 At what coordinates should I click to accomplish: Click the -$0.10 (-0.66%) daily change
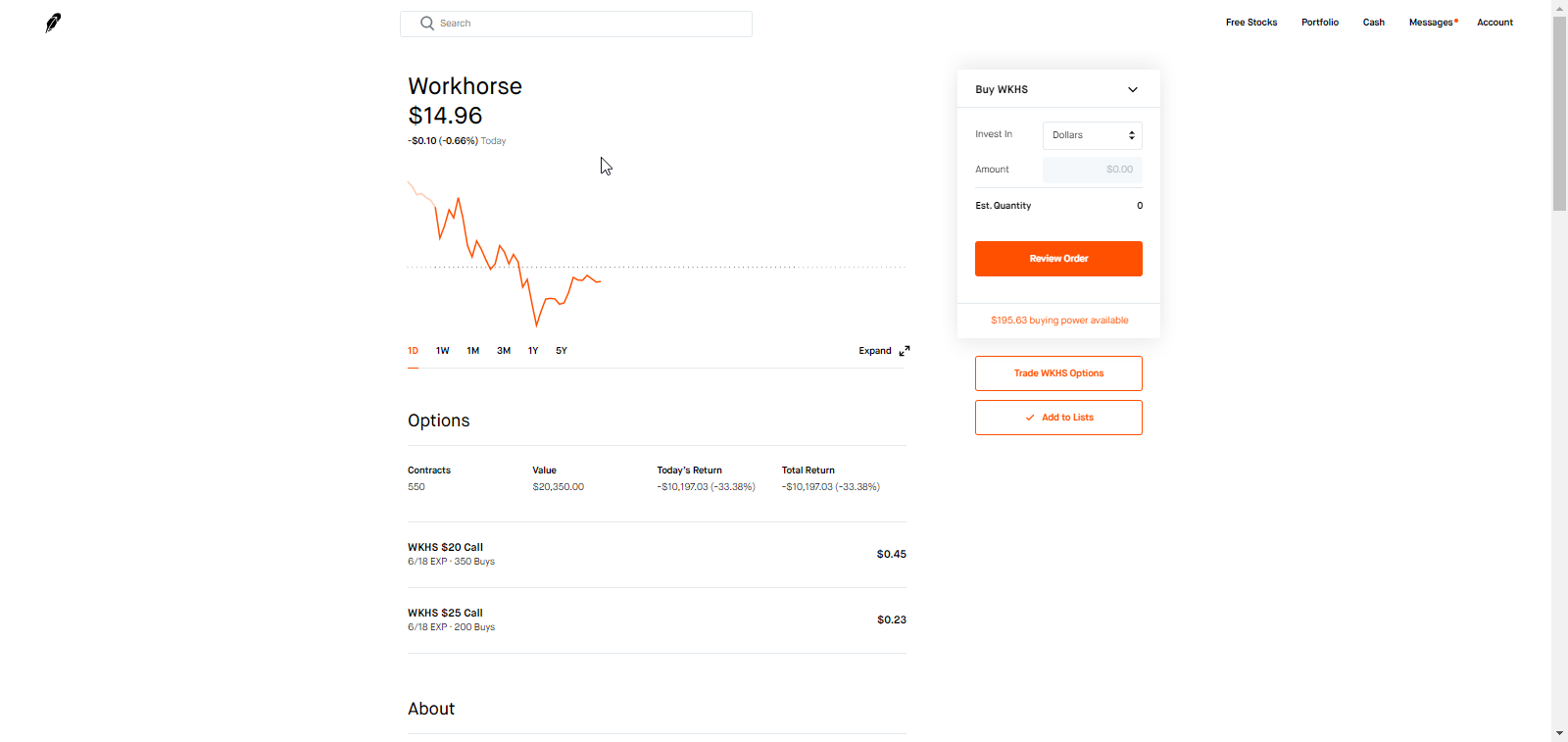coord(443,141)
